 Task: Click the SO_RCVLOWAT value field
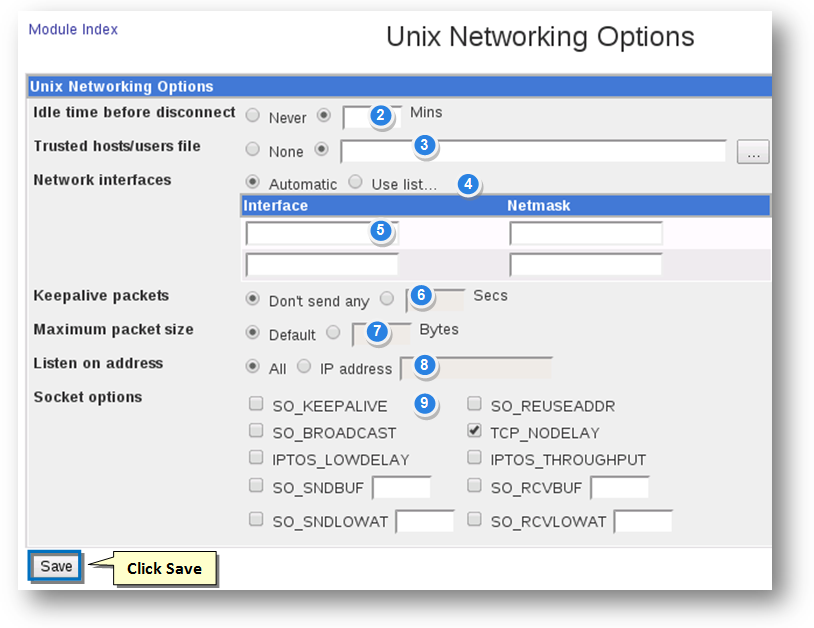click(x=642, y=521)
